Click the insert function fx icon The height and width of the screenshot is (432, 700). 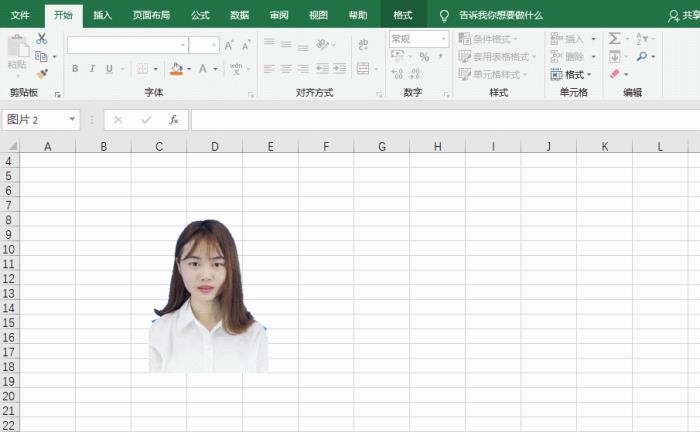click(x=173, y=119)
